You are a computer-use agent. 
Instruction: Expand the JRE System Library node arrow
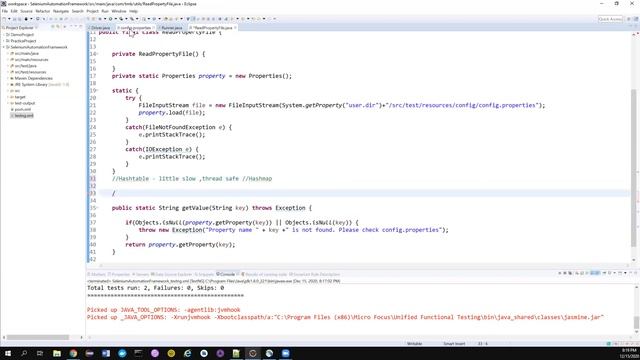[x=8, y=84]
